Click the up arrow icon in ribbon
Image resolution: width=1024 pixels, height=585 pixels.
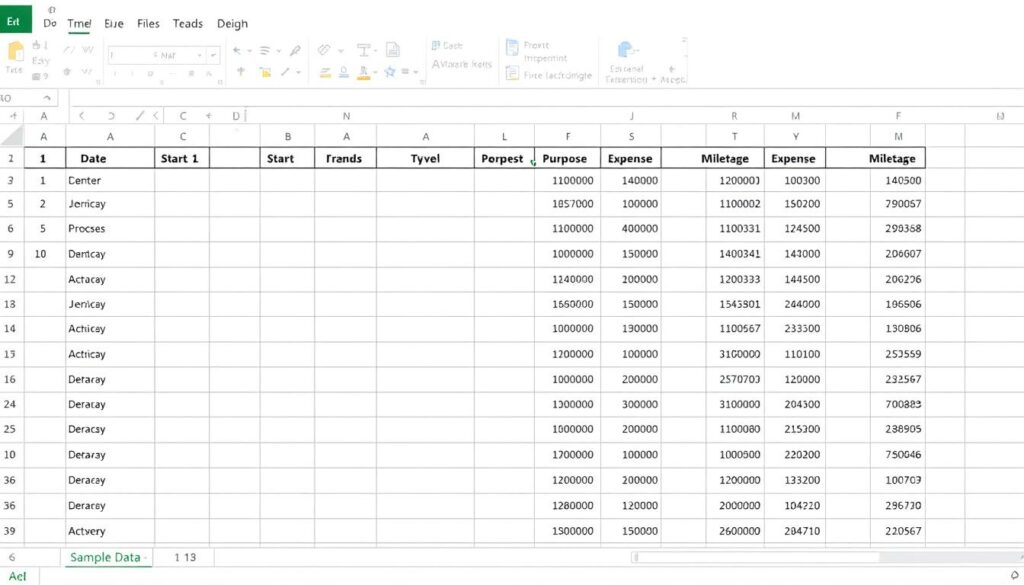tap(241, 71)
